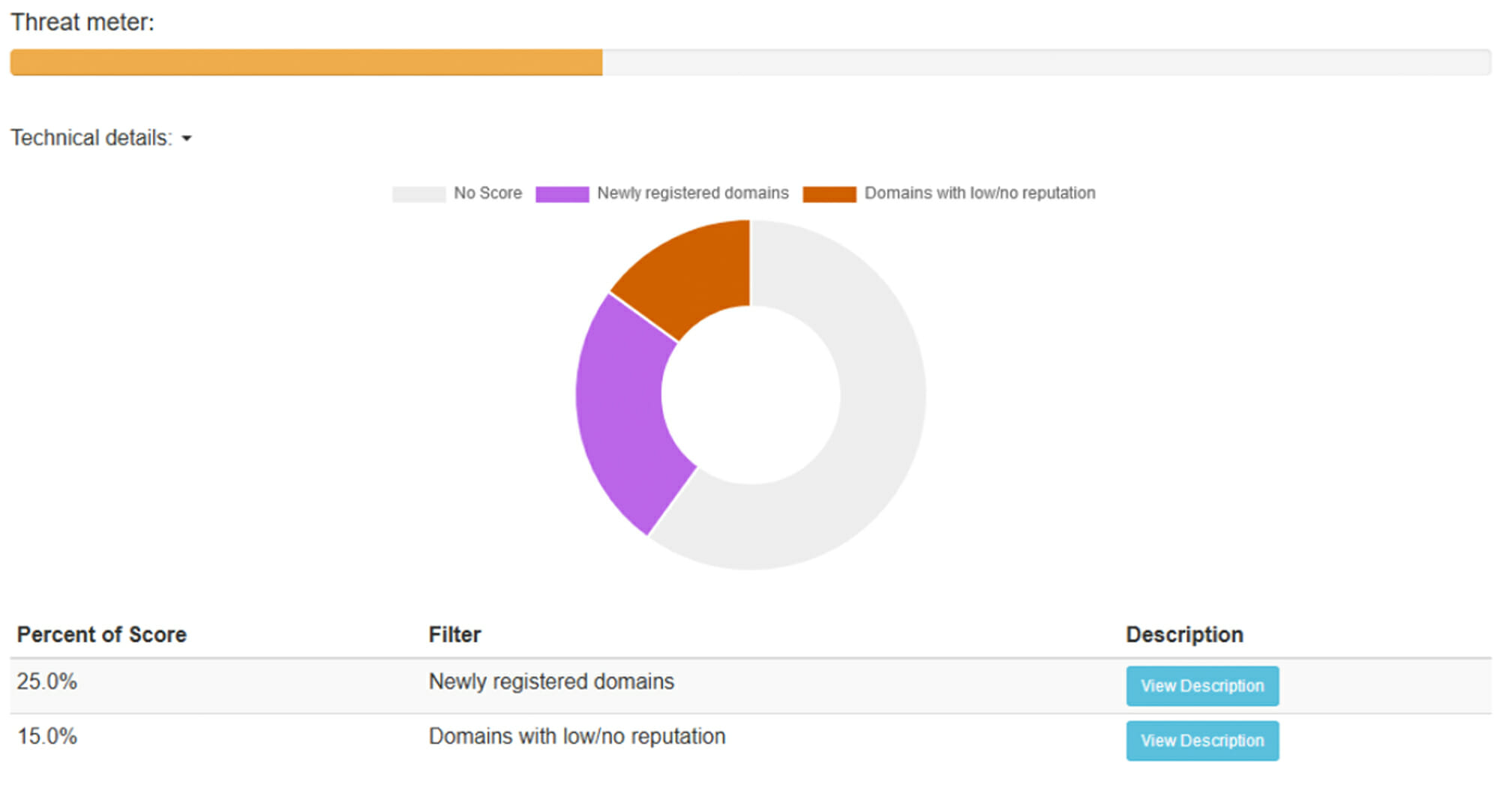Click the orange legend color swatch
The image size is (1500, 812).
[829, 194]
